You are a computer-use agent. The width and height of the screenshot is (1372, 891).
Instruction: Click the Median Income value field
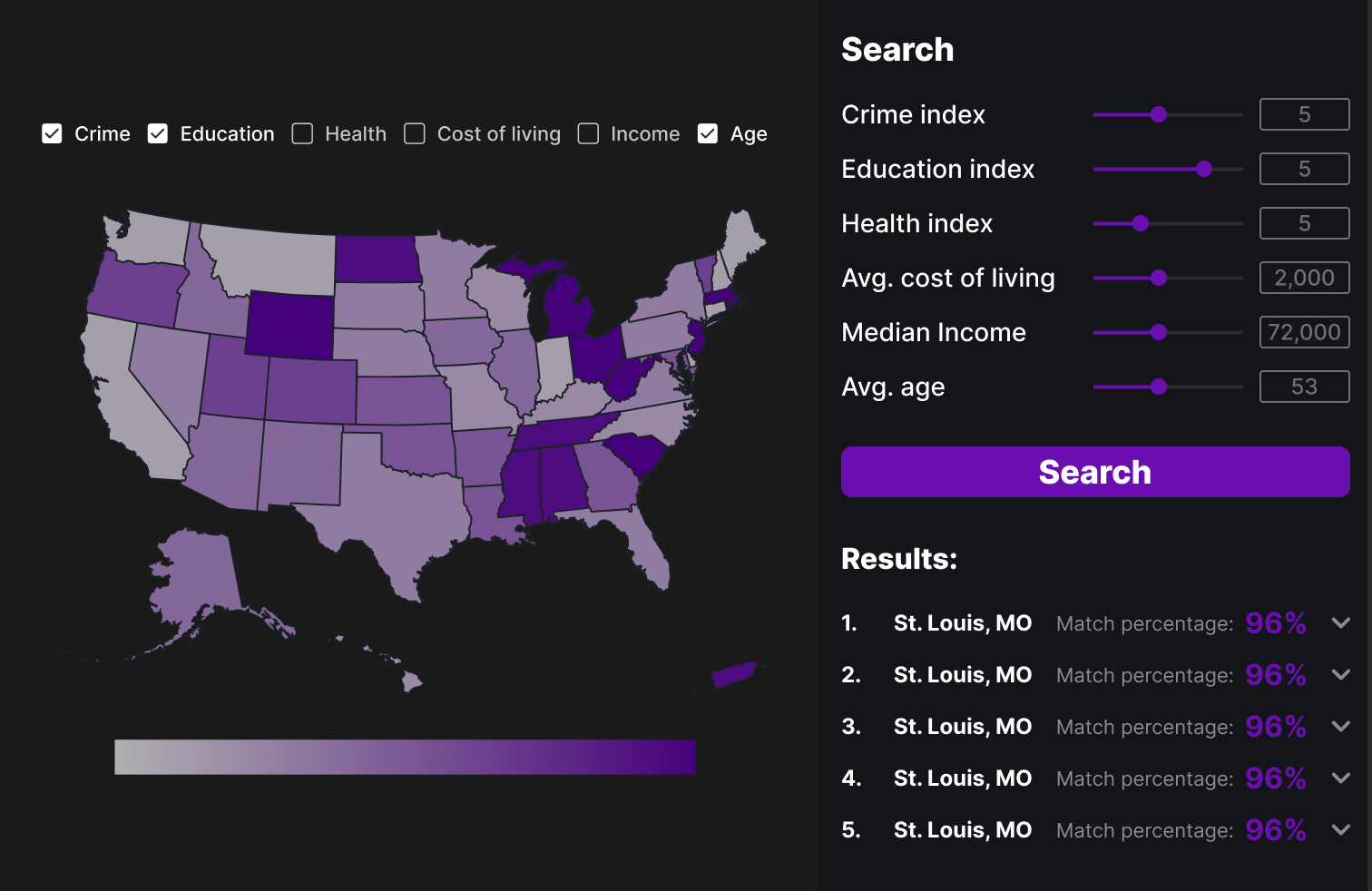point(1304,332)
